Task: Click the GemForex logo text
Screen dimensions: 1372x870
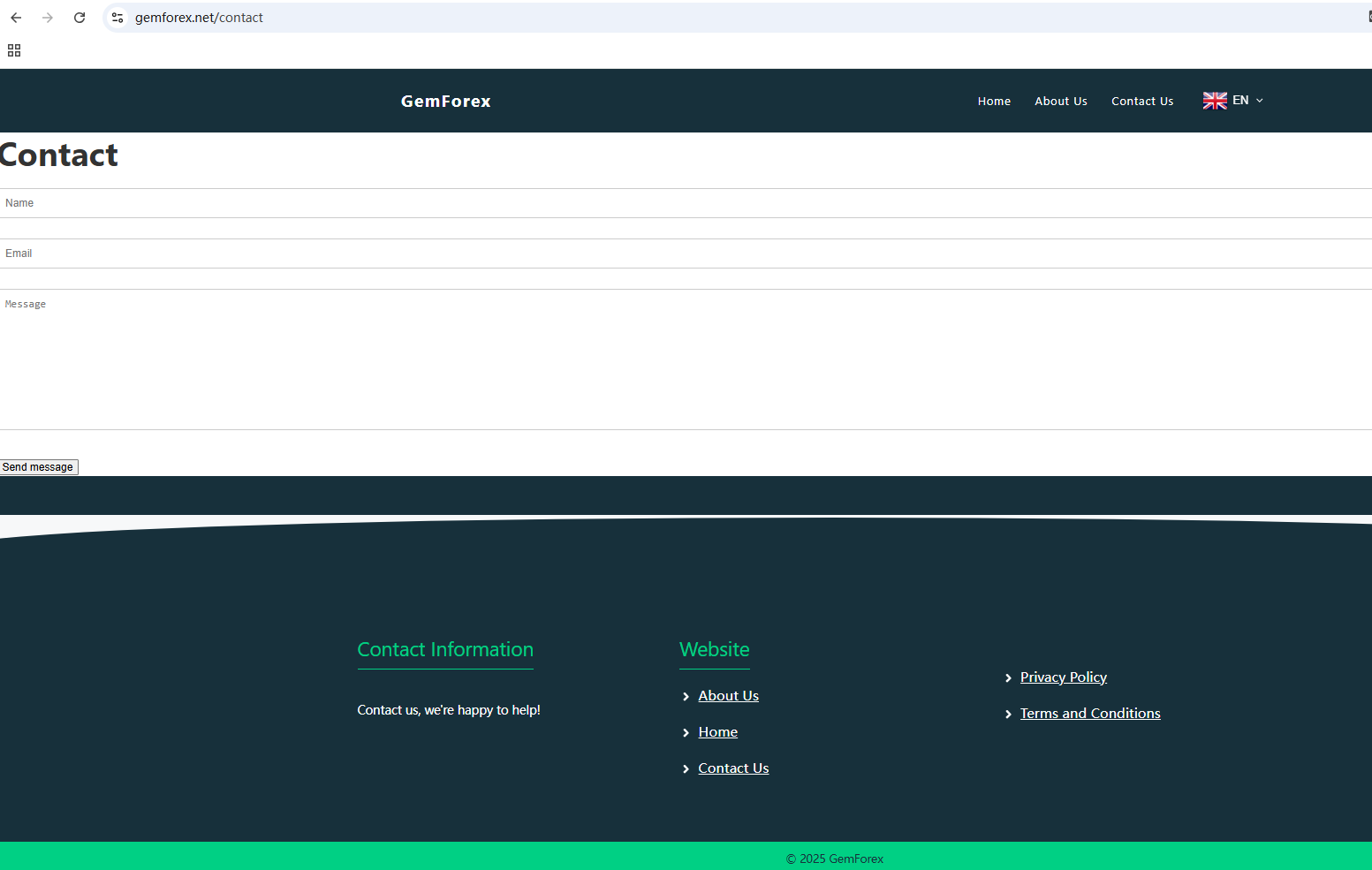Action: pos(445,102)
